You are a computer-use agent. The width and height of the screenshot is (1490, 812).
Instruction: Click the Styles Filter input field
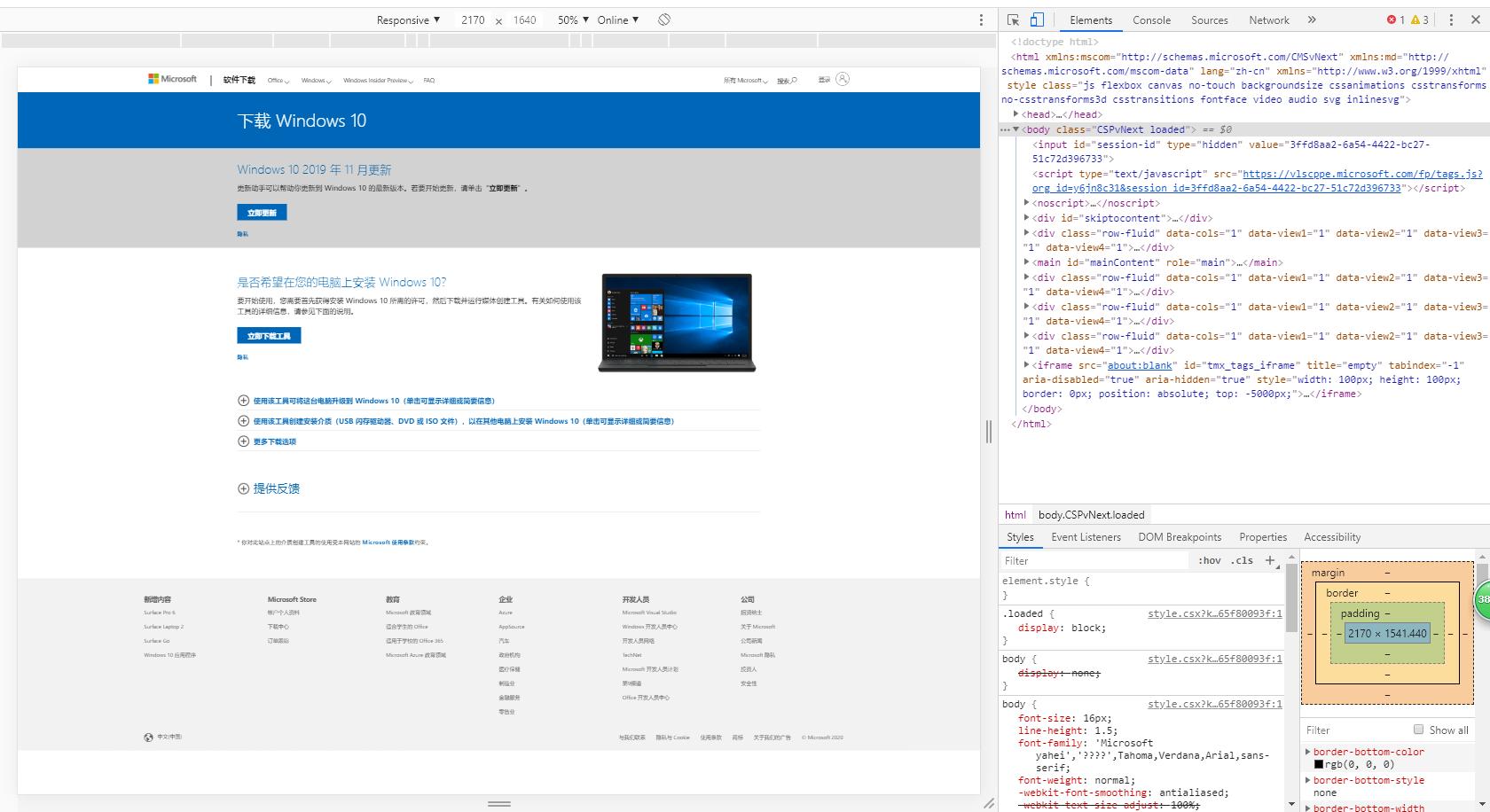point(1094,560)
